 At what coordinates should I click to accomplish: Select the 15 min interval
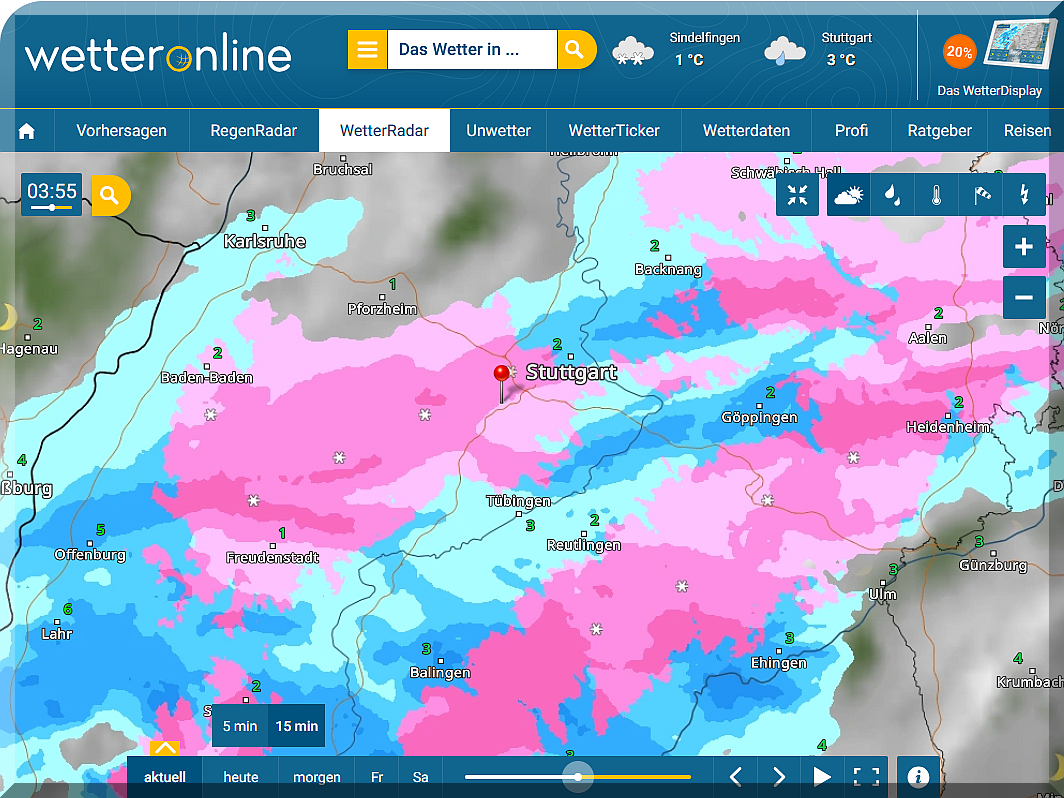(x=297, y=726)
